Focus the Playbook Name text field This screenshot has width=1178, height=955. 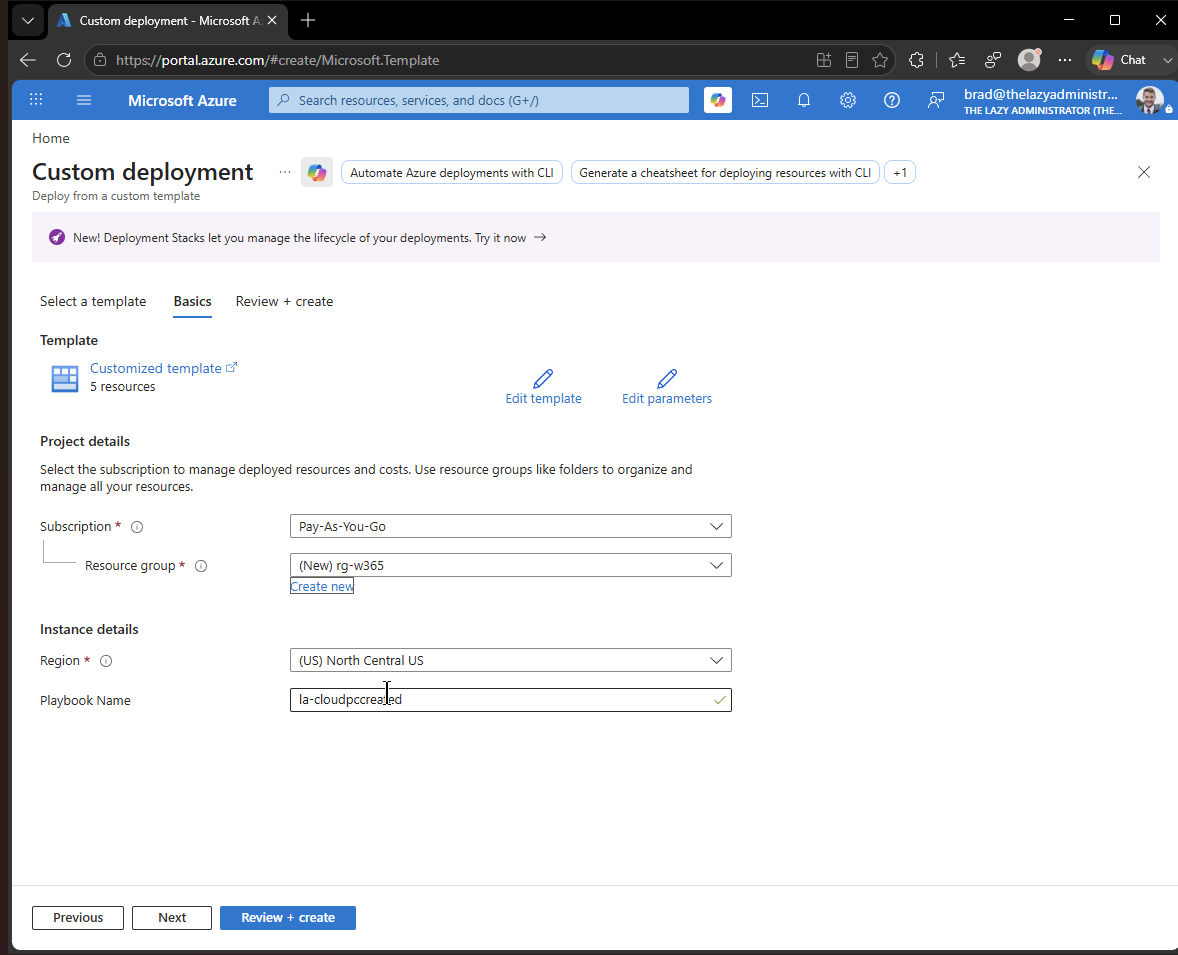[511, 700]
